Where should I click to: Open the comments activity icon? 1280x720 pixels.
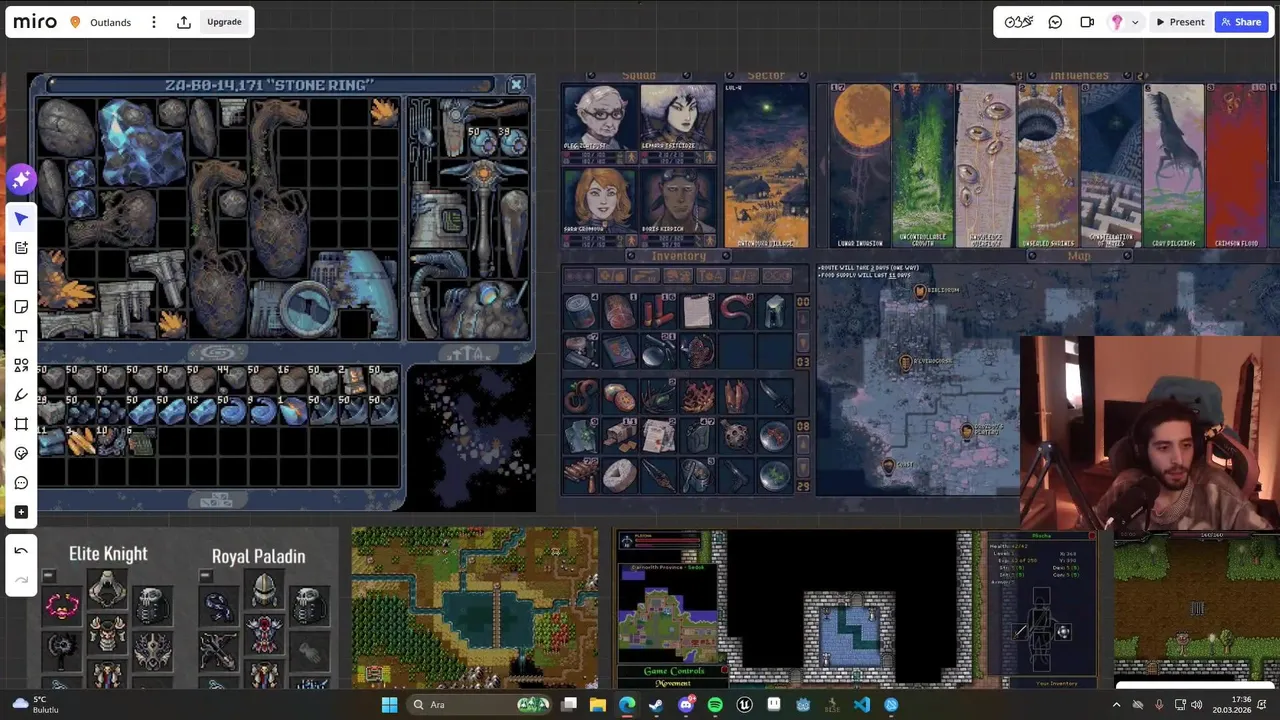(1055, 22)
